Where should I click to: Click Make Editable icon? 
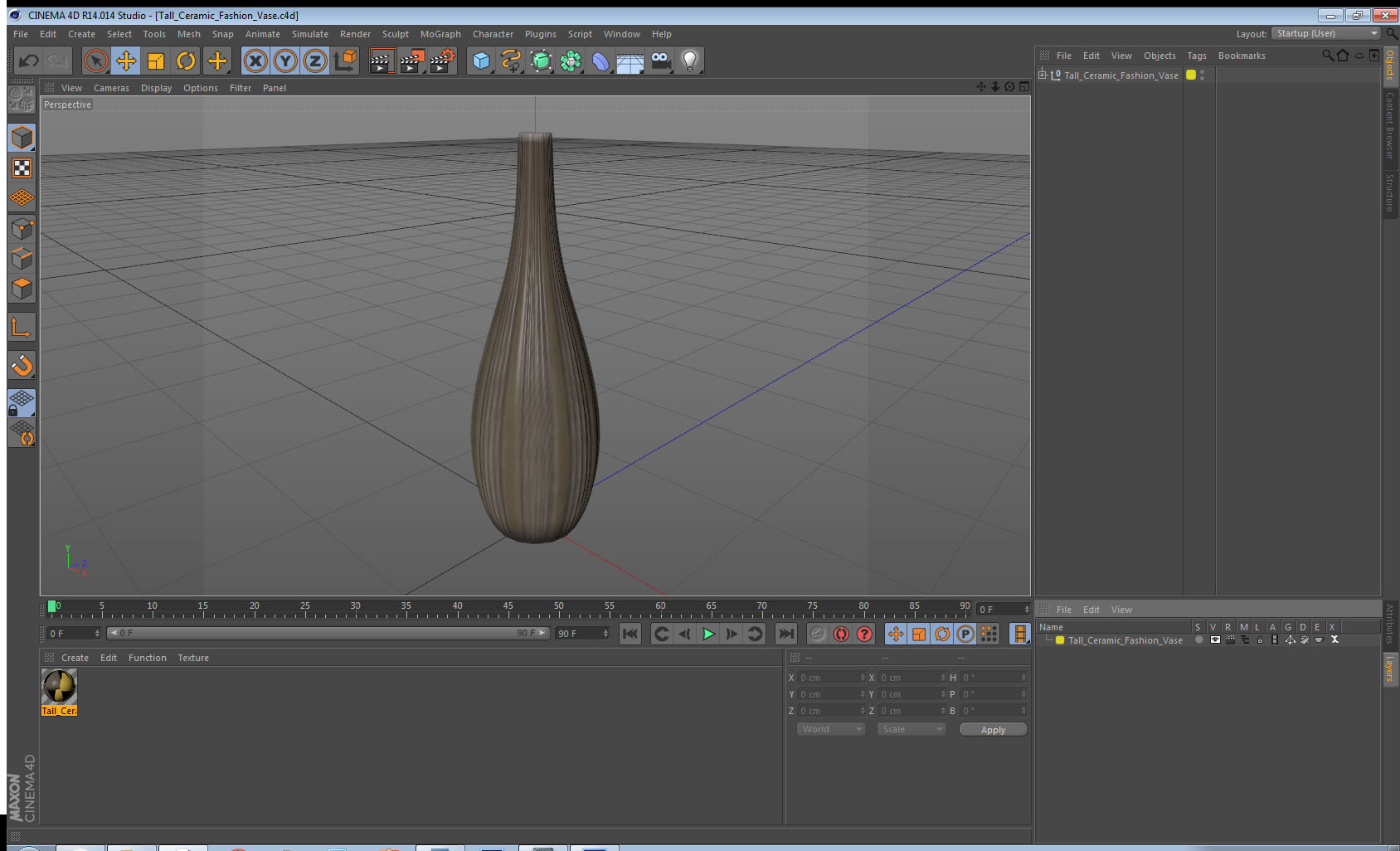(x=22, y=100)
